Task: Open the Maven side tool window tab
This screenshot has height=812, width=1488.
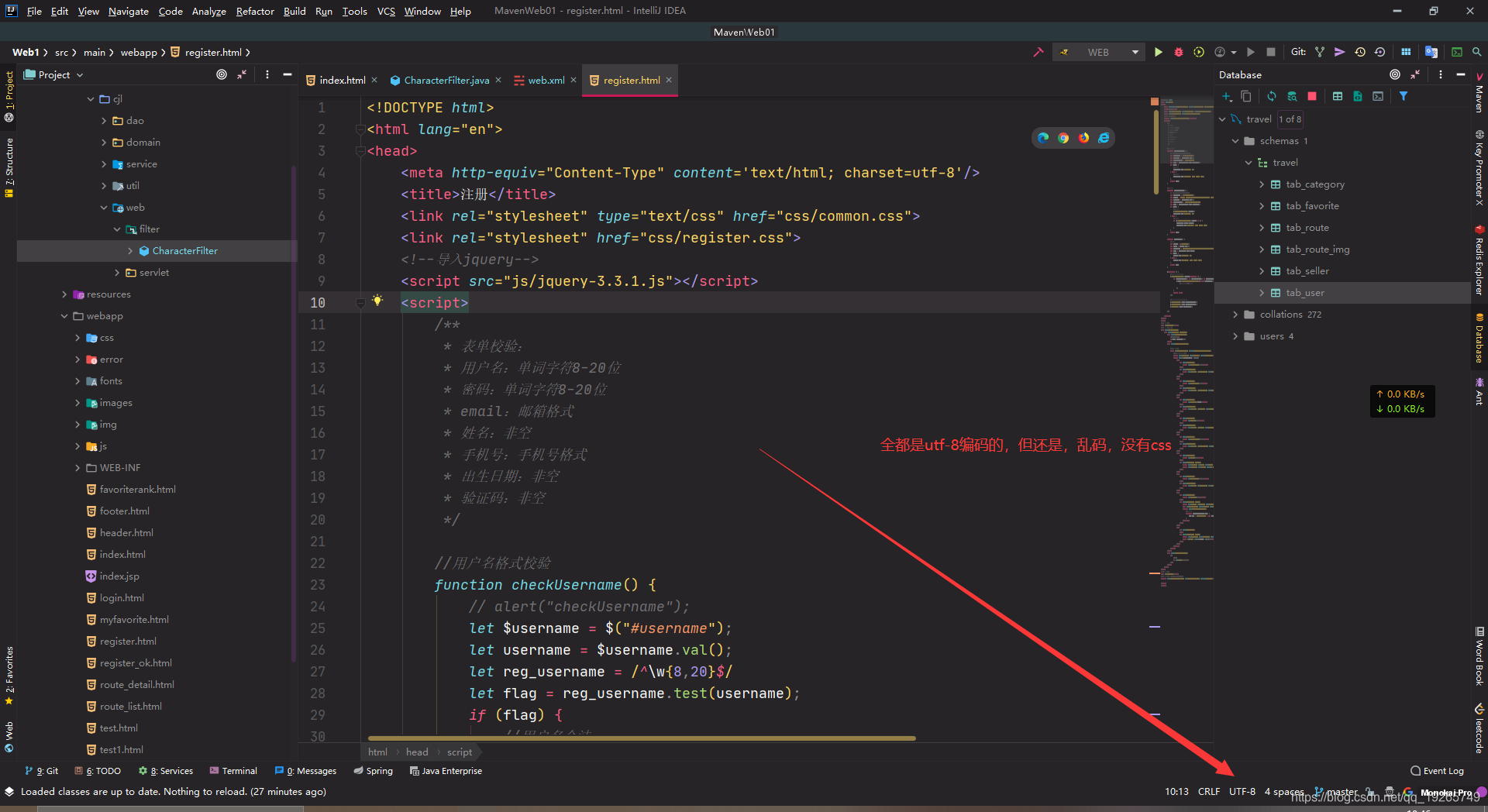Action: 1479,93
